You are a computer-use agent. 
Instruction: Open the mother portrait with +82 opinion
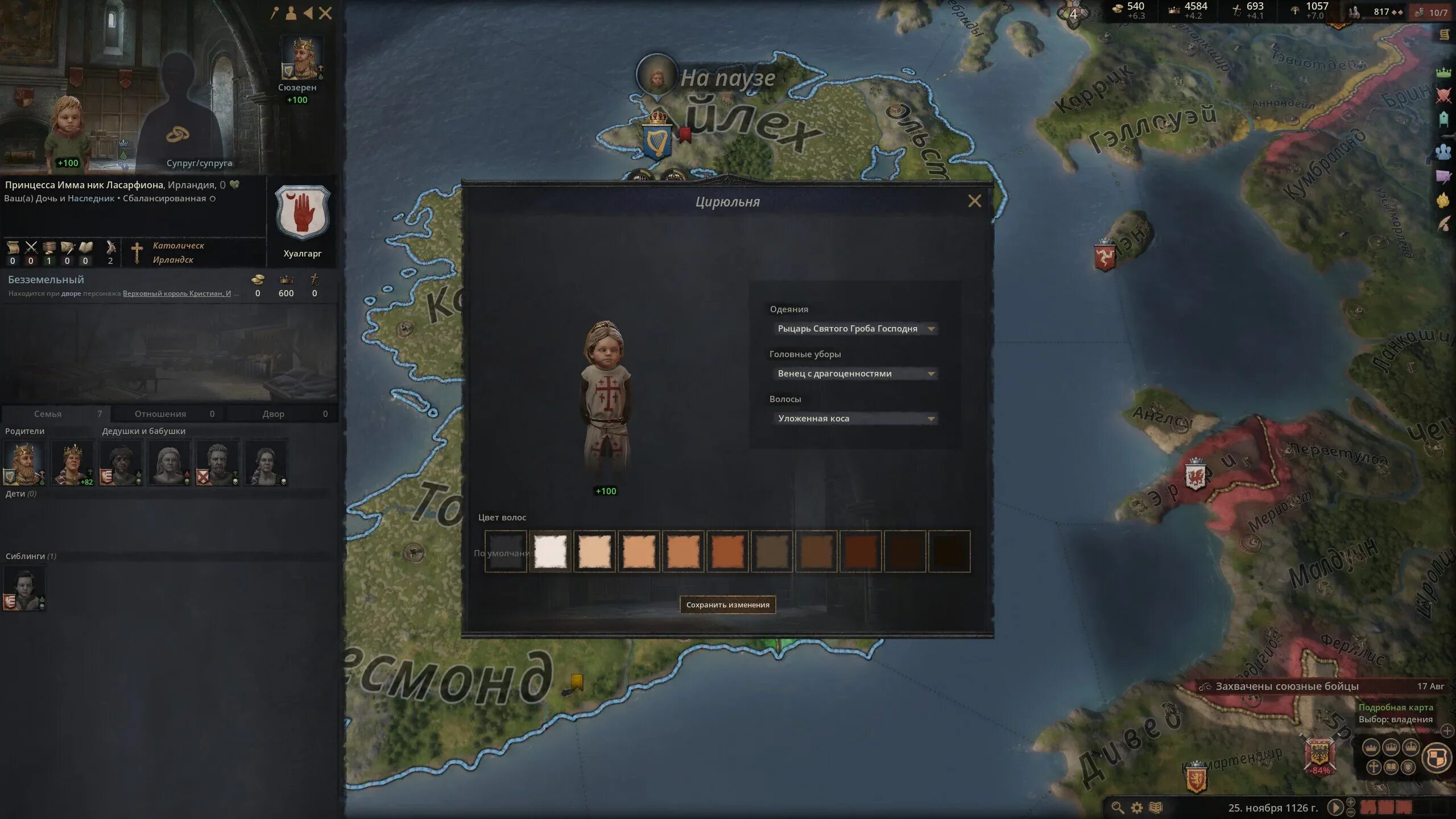[x=72, y=462]
